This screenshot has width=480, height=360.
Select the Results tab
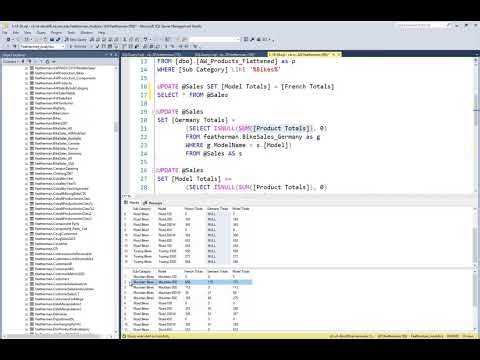pyautogui.click(x=132, y=203)
